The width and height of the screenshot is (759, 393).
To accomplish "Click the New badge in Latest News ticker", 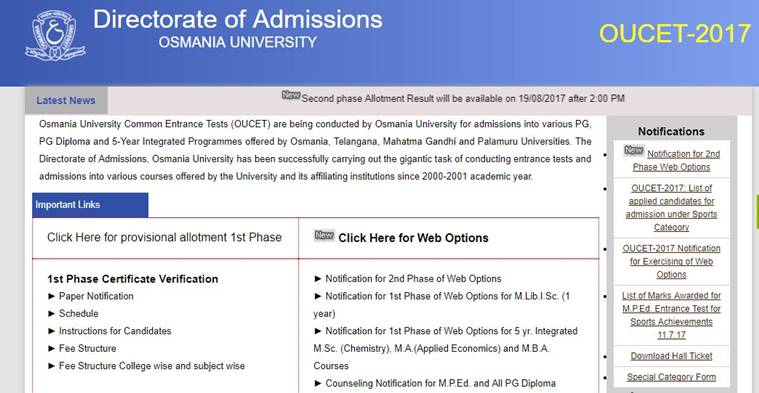I will click(x=291, y=95).
